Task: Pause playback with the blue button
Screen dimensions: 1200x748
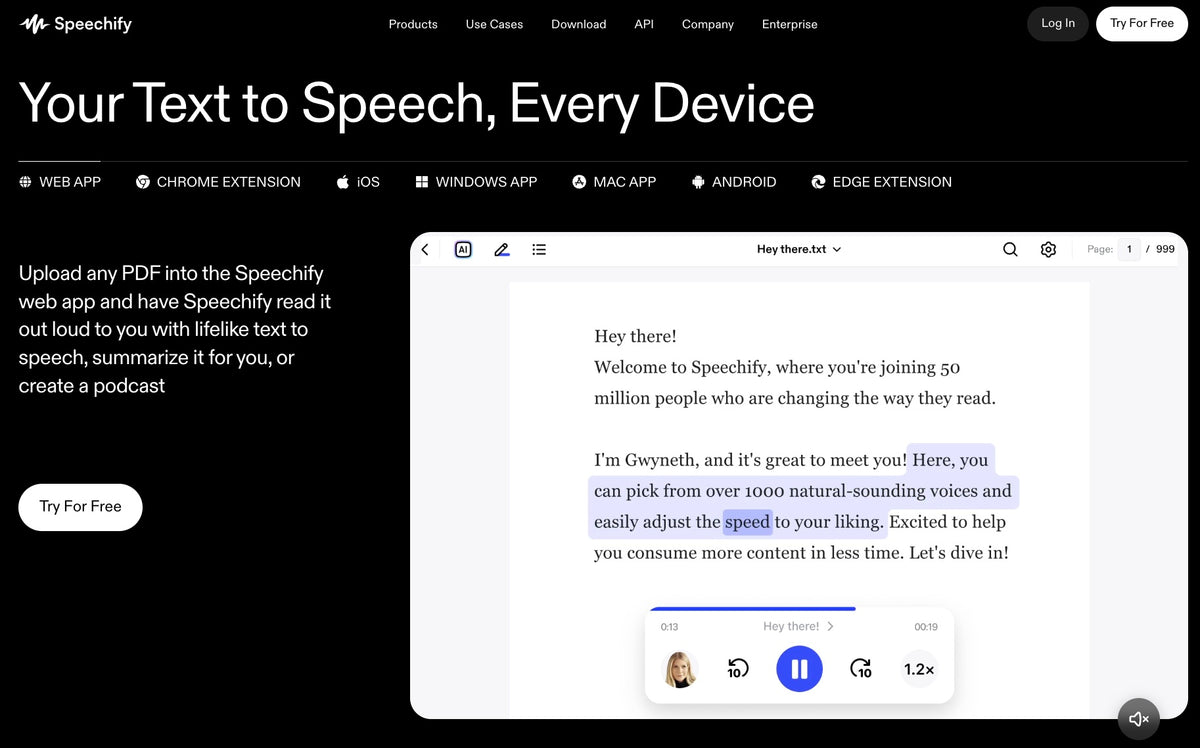Action: 799,669
